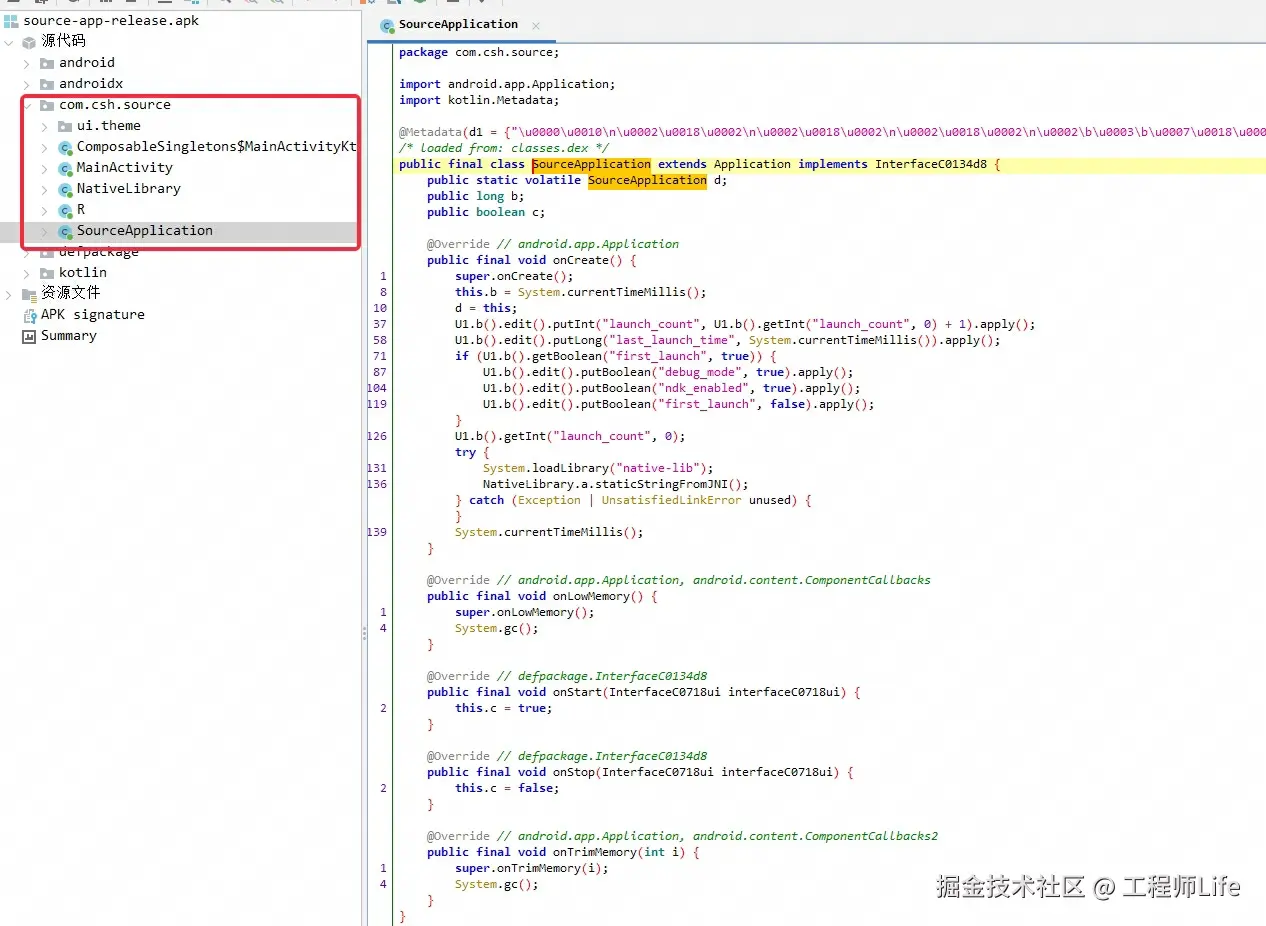Expand the kotlin package node

tap(27, 273)
